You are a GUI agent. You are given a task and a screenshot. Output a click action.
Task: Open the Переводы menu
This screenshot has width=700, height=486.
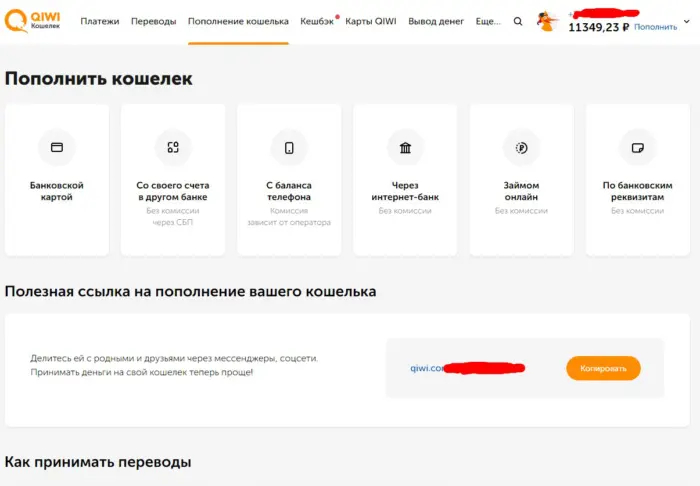(154, 21)
